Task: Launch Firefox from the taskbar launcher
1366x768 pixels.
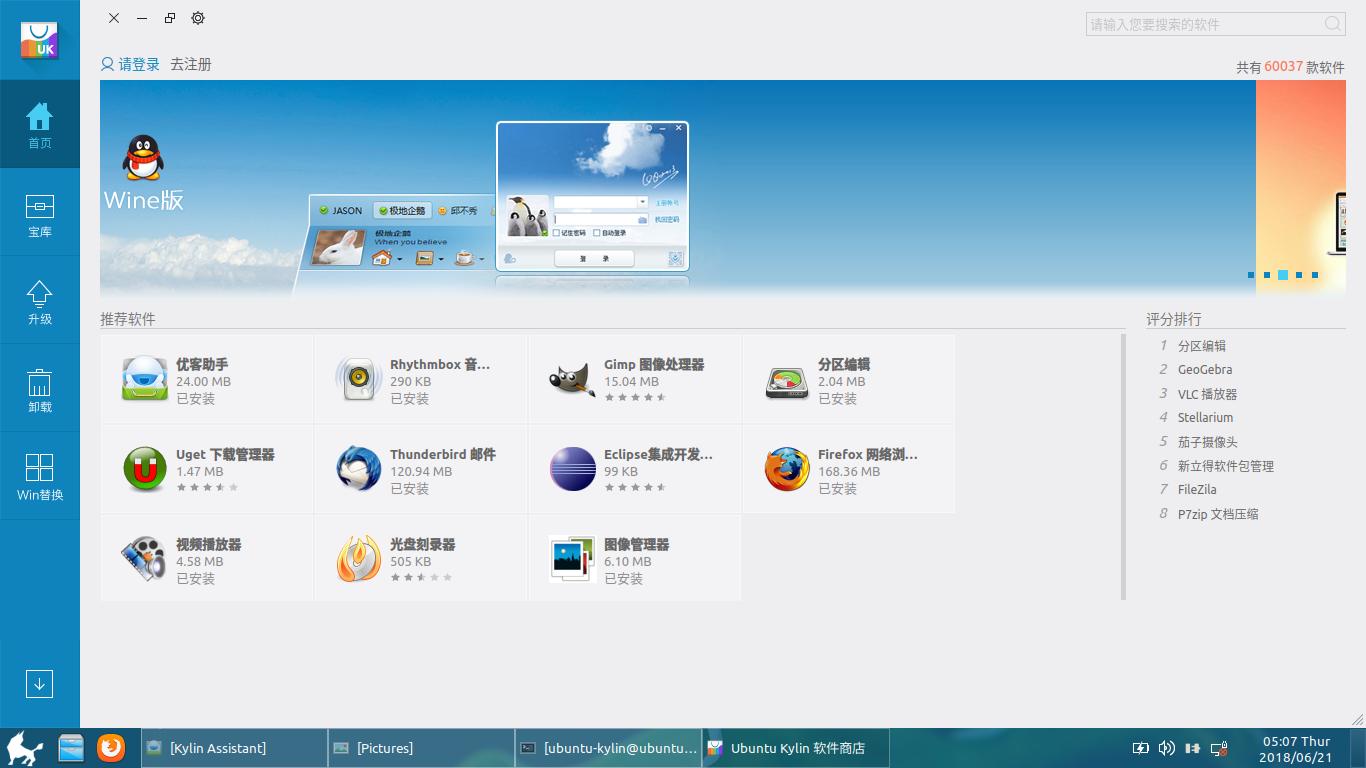Action: click(x=111, y=748)
